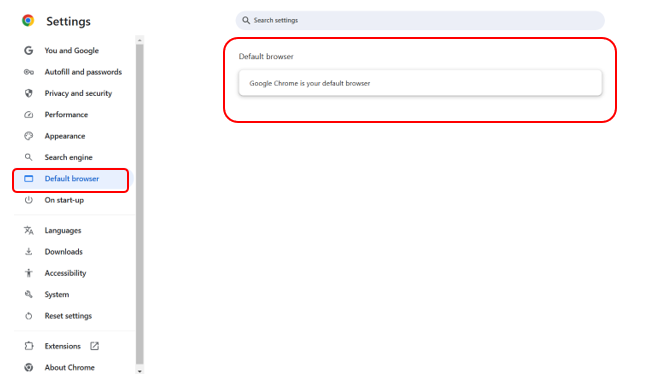647x392 pixels.
Task: Click the Reset settings icon
Action: [x=28, y=316]
